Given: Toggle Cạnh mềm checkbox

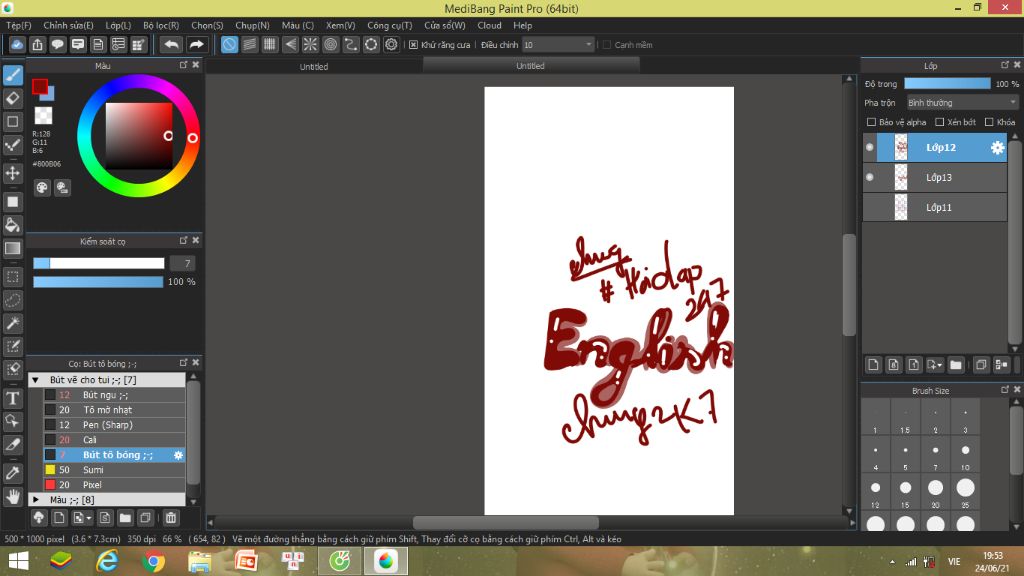Looking at the screenshot, I should [607, 45].
